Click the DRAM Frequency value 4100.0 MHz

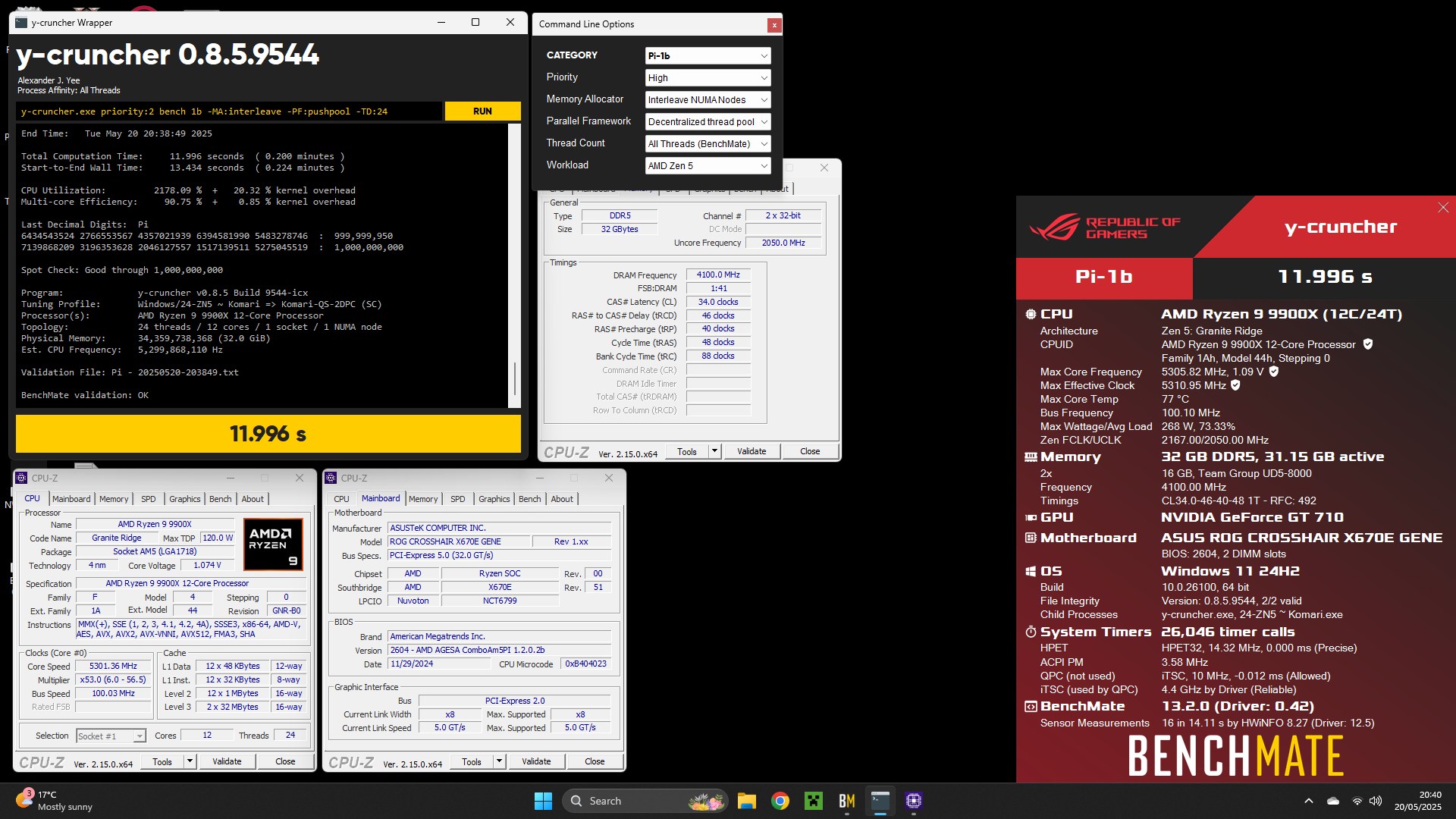pos(718,275)
